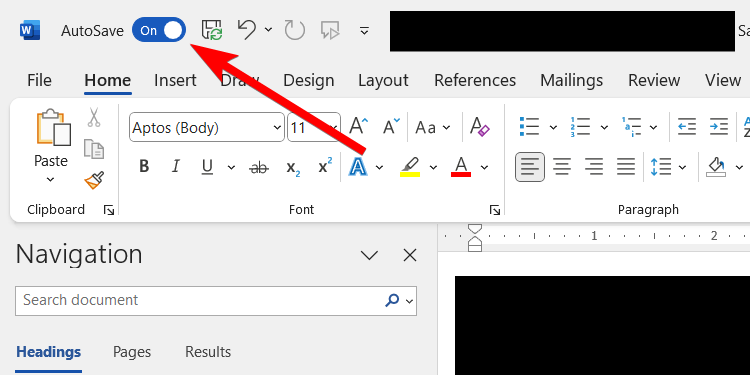Open the Layout ribbon tab
The image size is (750, 375).
tap(383, 80)
